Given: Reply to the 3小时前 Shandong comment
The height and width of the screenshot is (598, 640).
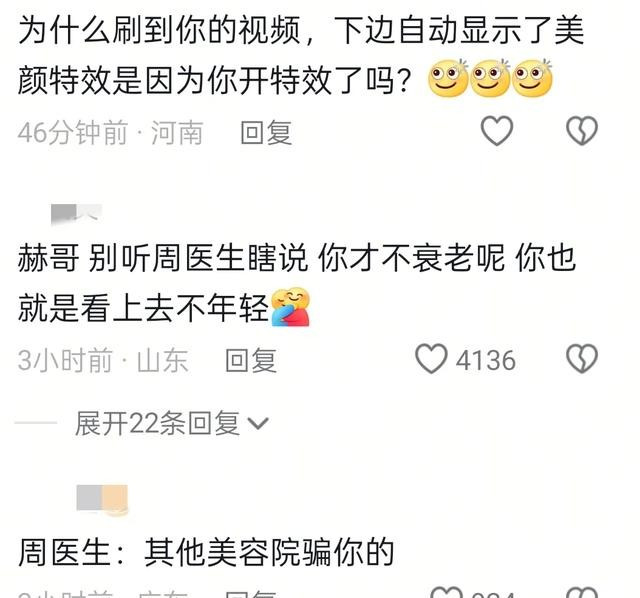Looking at the screenshot, I should click(x=251, y=360).
